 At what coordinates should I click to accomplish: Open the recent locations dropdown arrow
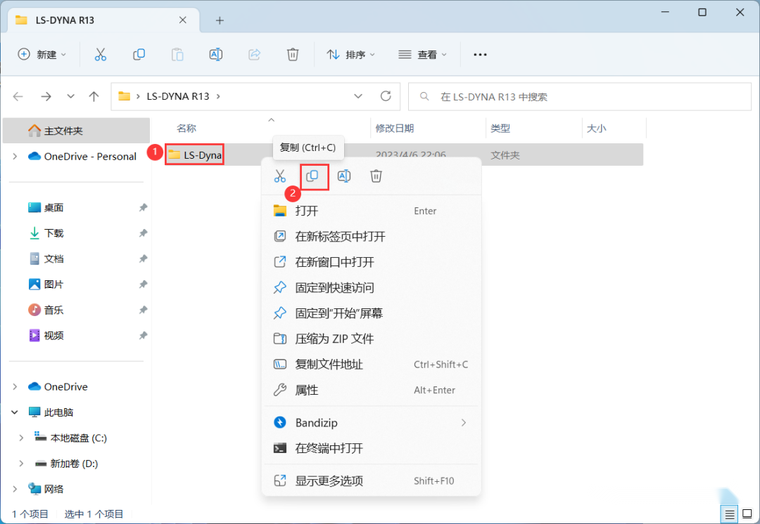coord(71,96)
